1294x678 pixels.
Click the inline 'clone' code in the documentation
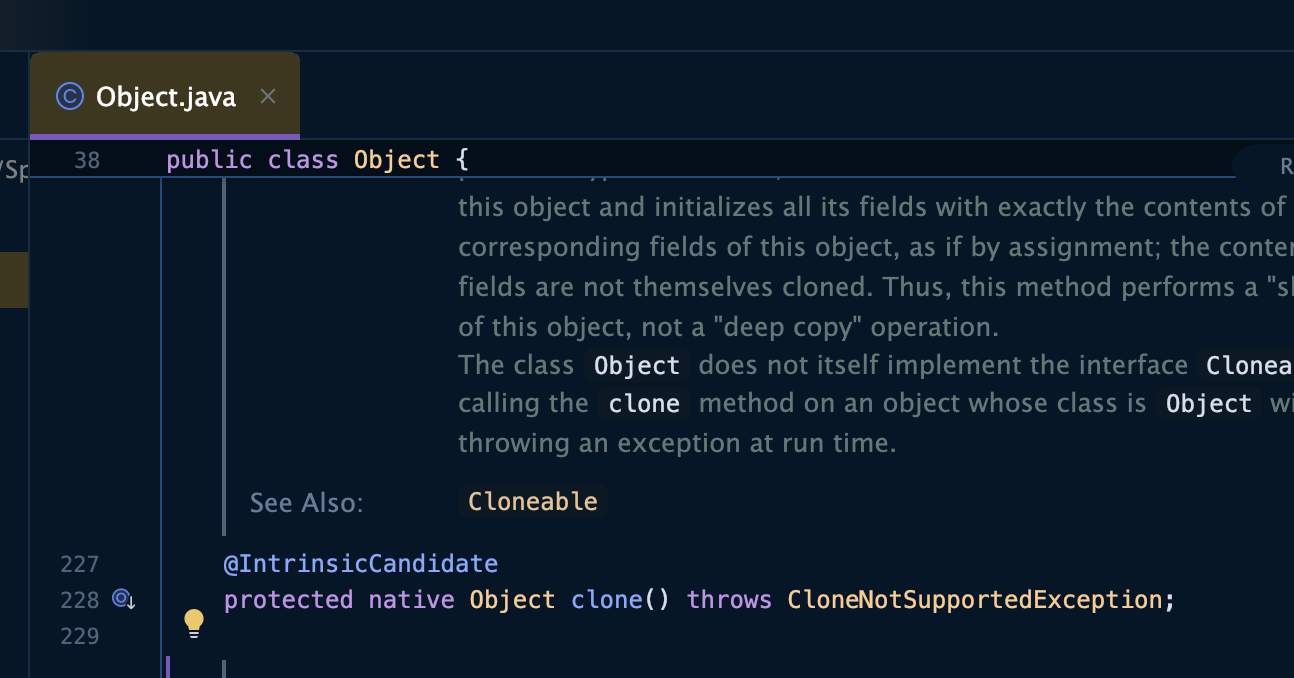644,404
